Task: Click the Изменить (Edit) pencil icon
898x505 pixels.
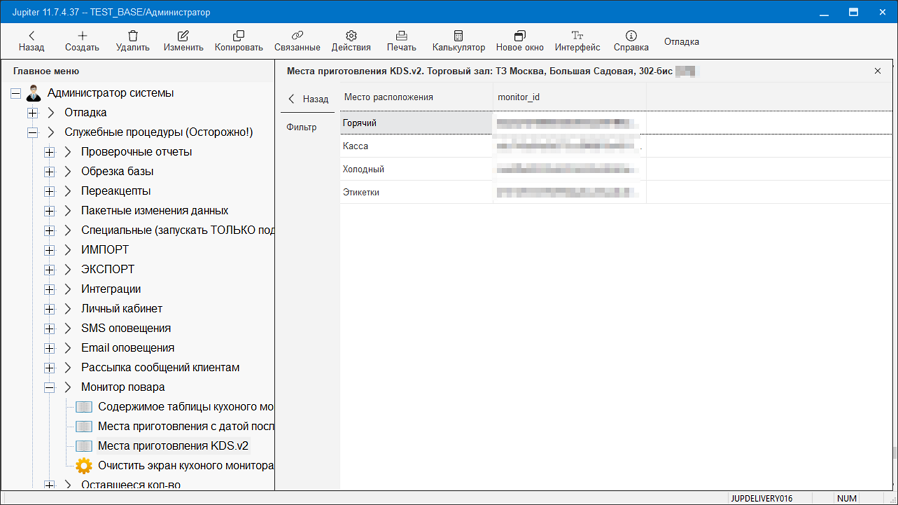Action: pyautogui.click(x=183, y=36)
